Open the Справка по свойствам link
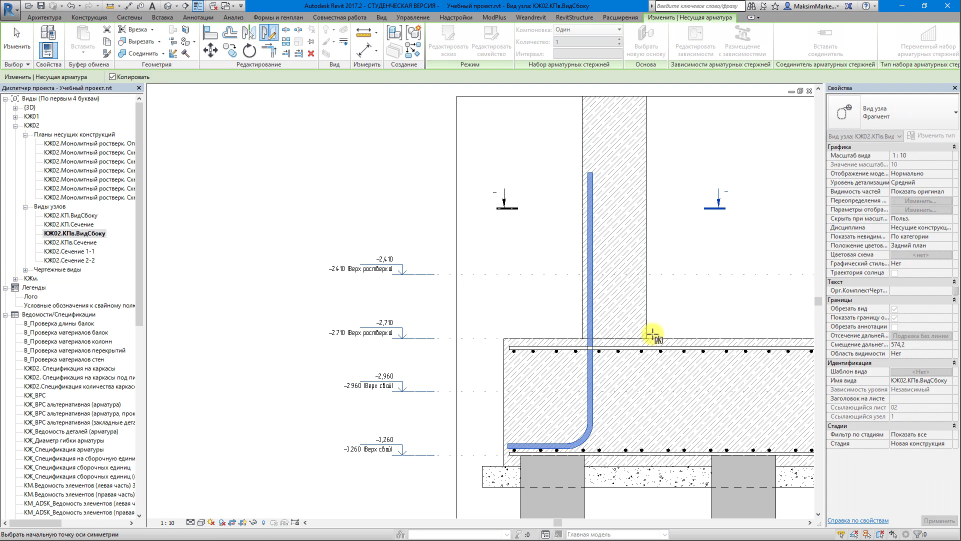The image size is (961, 541). point(858,521)
